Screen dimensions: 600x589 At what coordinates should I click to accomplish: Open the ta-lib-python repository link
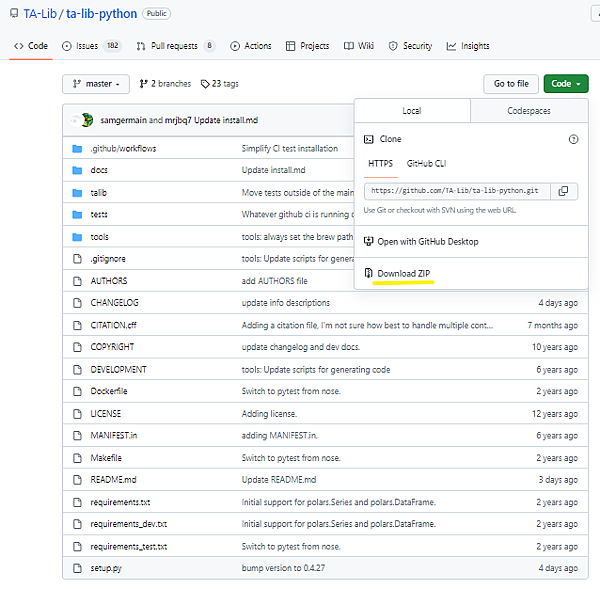pyautogui.click(x=101, y=14)
